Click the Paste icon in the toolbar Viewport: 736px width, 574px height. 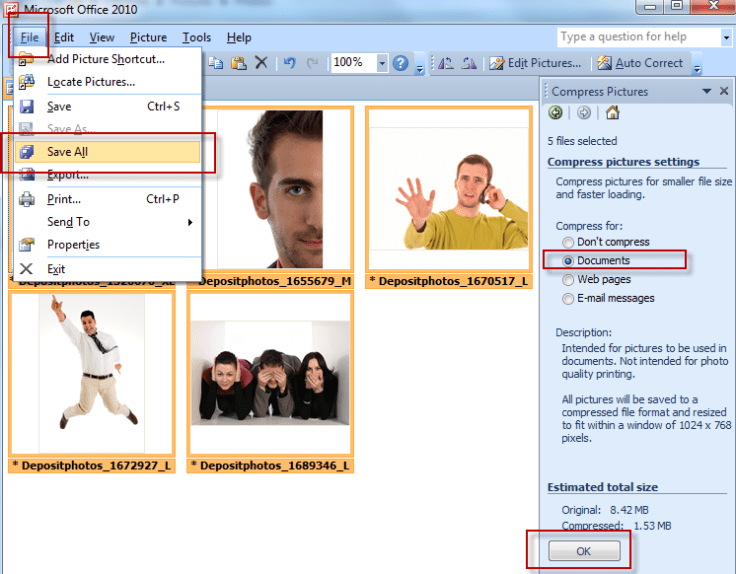[238, 63]
